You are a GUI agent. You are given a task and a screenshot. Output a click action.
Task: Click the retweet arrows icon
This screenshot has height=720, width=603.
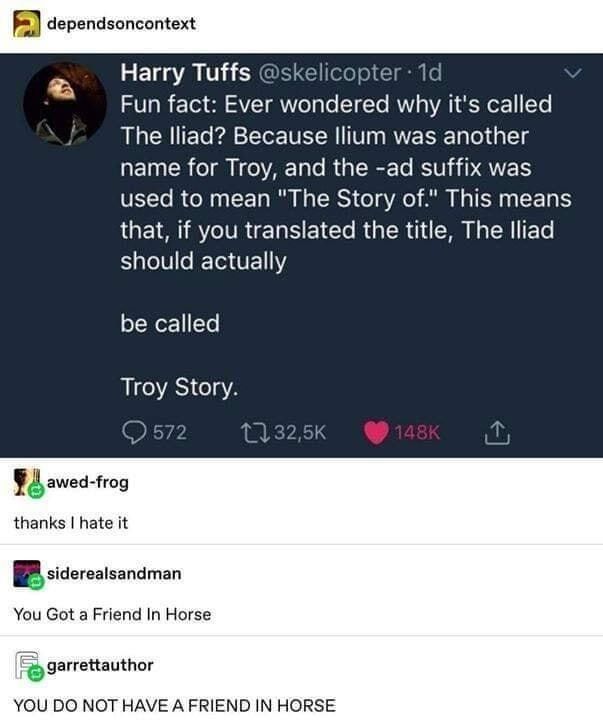point(254,431)
